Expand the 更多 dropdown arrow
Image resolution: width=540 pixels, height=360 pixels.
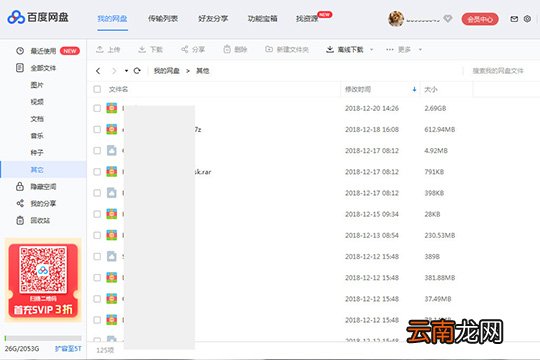[x=420, y=50]
